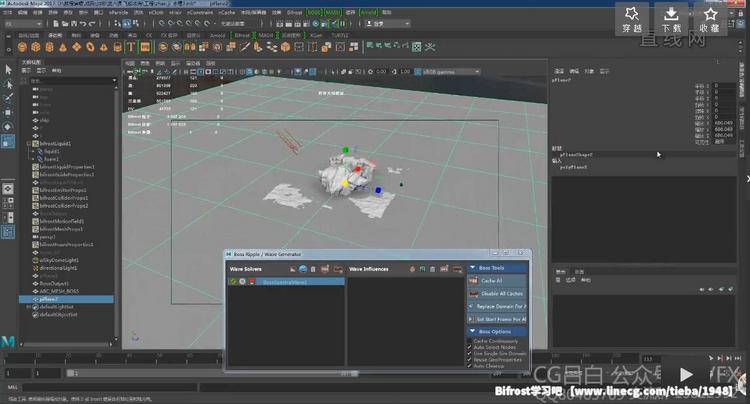Click the Disable All Caches button
This screenshot has width=750, height=404.
(x=496, y=294)
